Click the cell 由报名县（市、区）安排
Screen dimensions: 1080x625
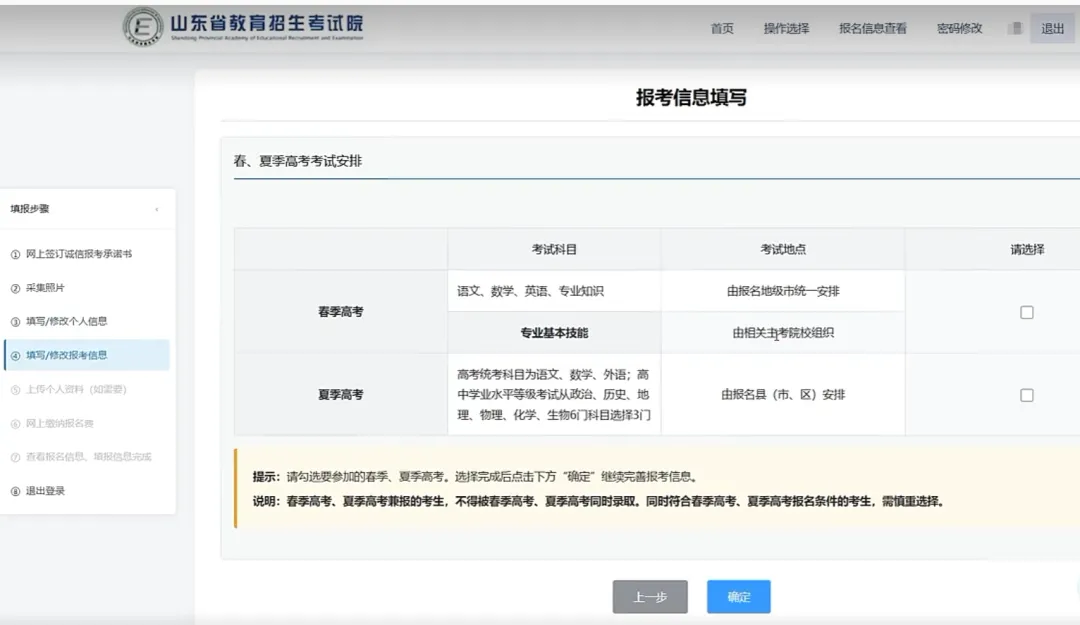coord(782,395)
